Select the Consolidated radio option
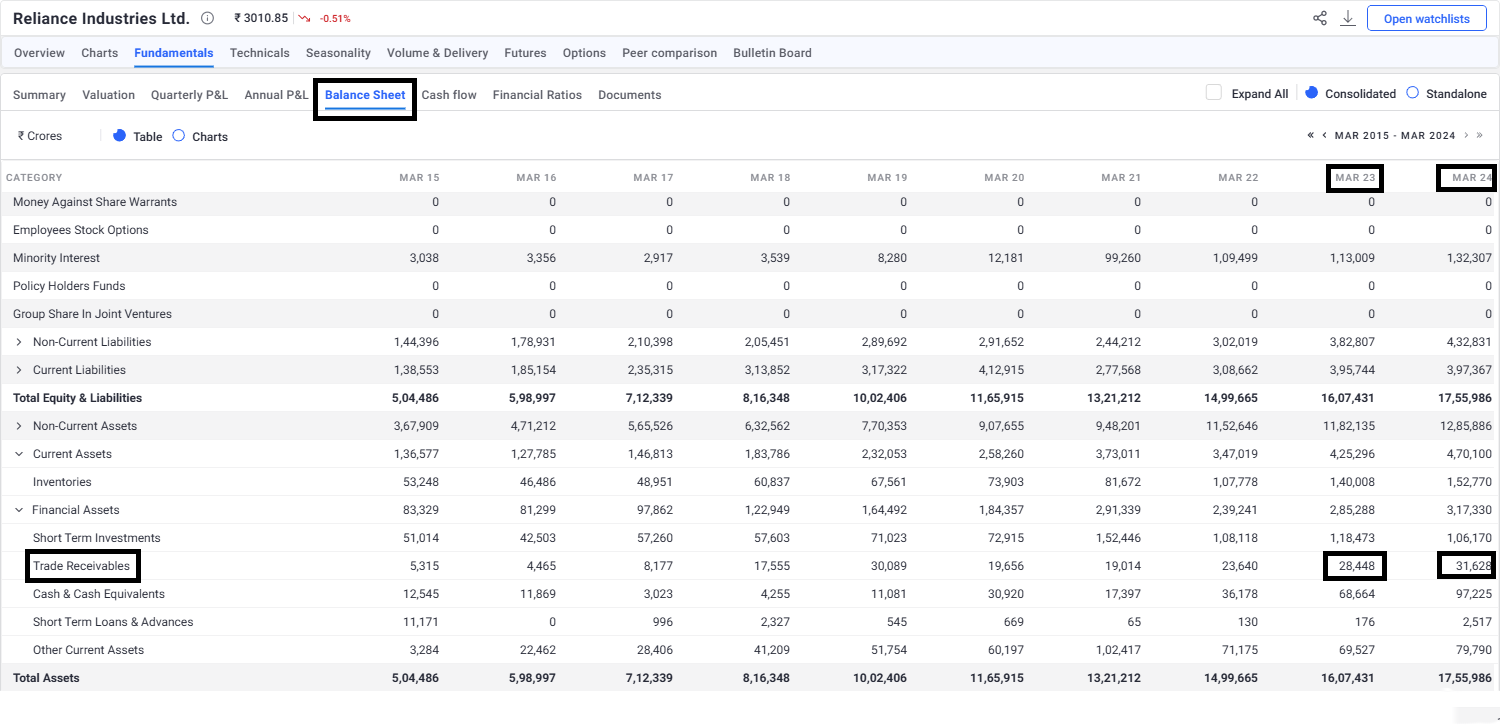 click(1313, 93)
